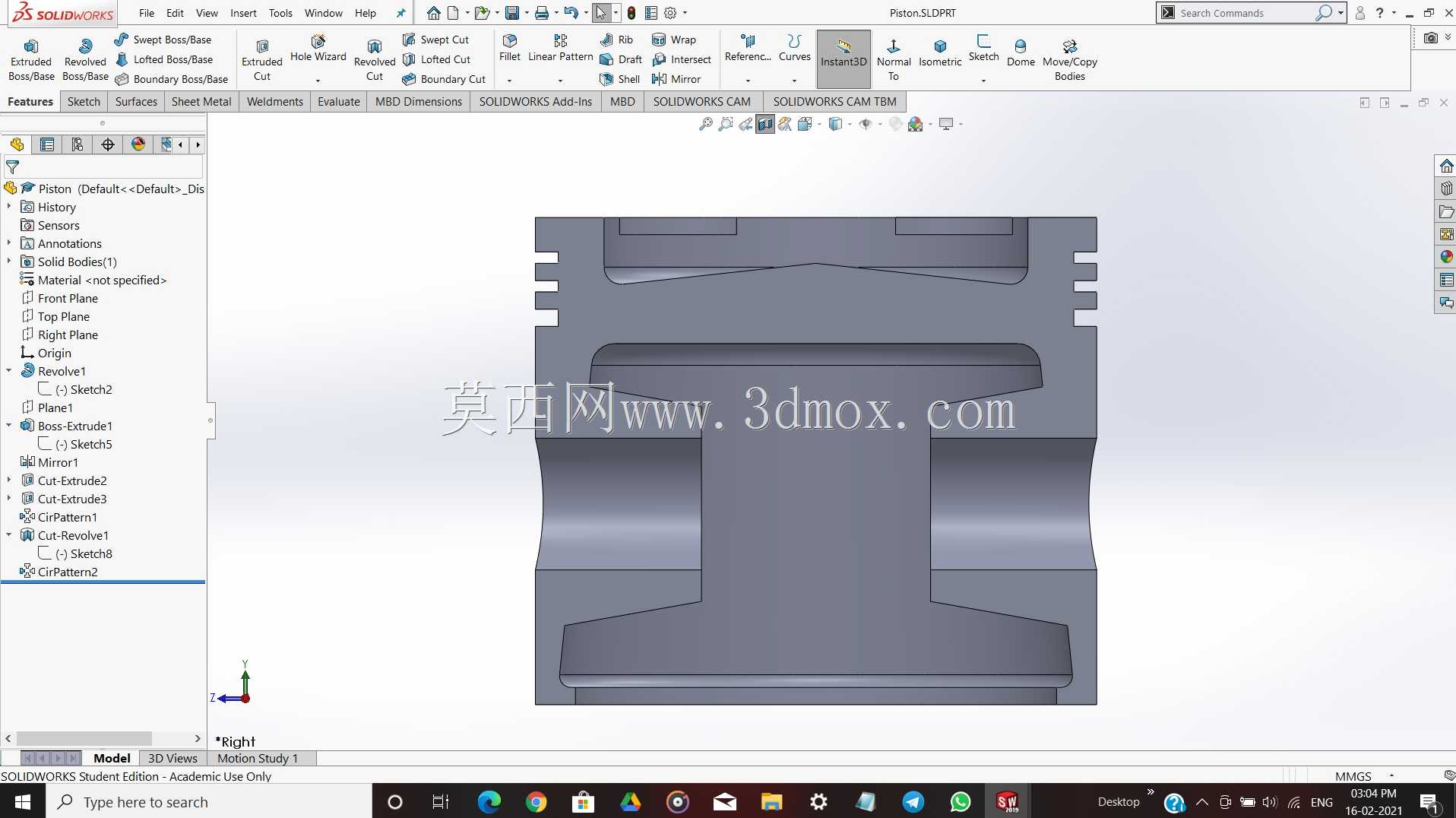Open the Hole Wizard dropdown arrow
1456x818 pixels.
click(x=318, y=80)
